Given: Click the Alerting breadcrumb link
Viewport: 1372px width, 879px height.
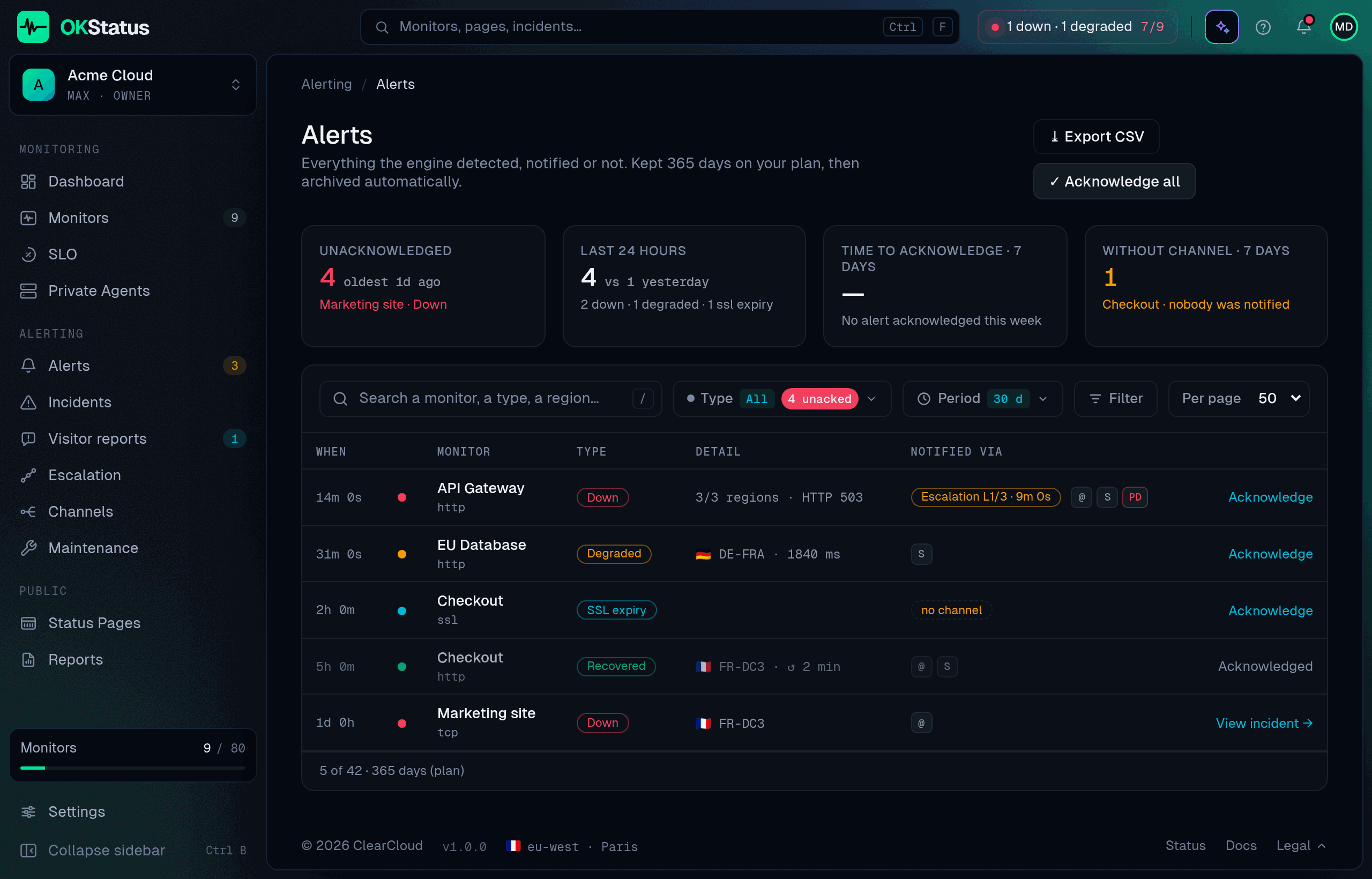Looking at the screenshot, I should point(326,84).
